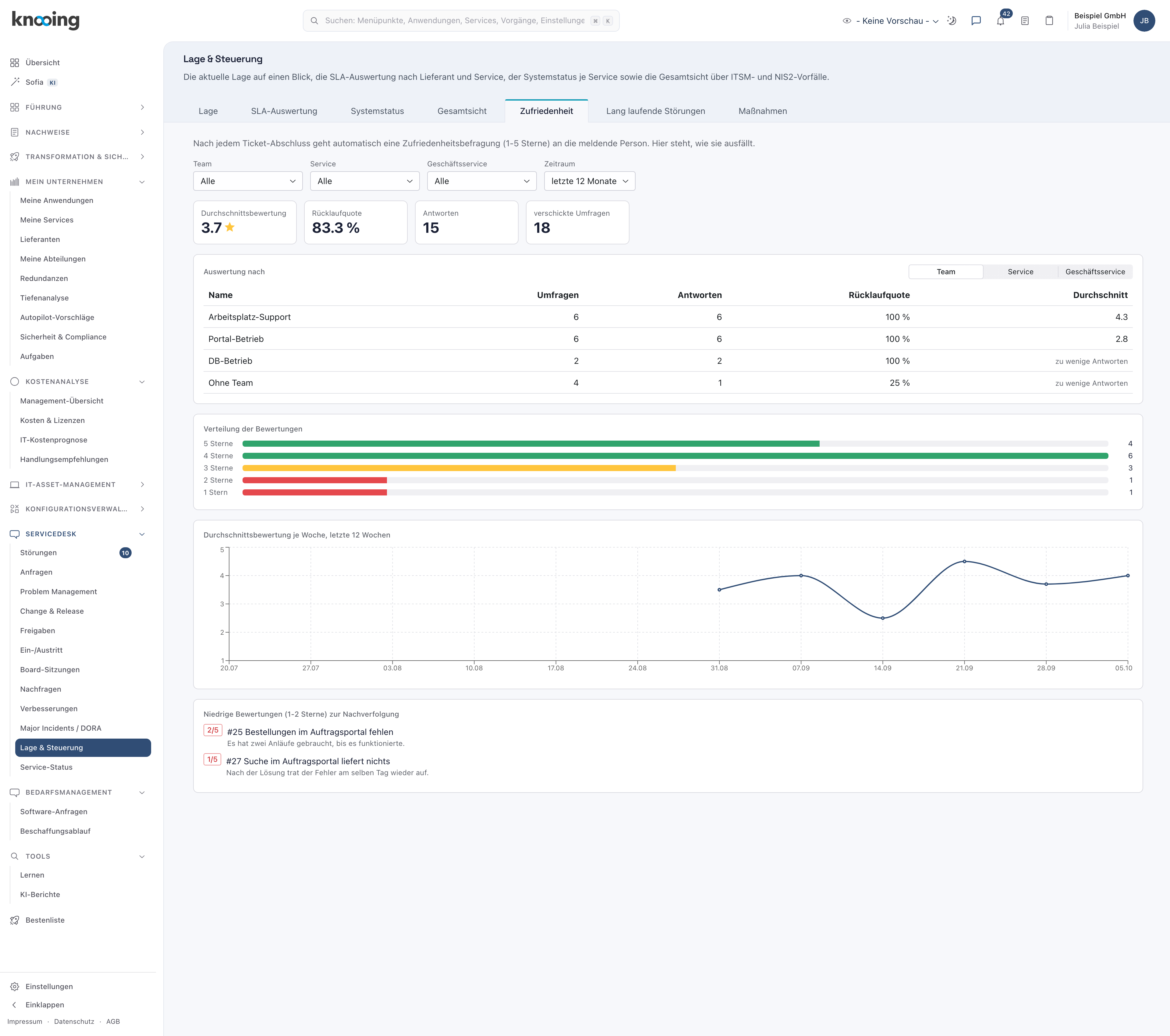The image size is (1170, 1036).
Task: Open the chat message icon
Action: (x=976, y=21)
